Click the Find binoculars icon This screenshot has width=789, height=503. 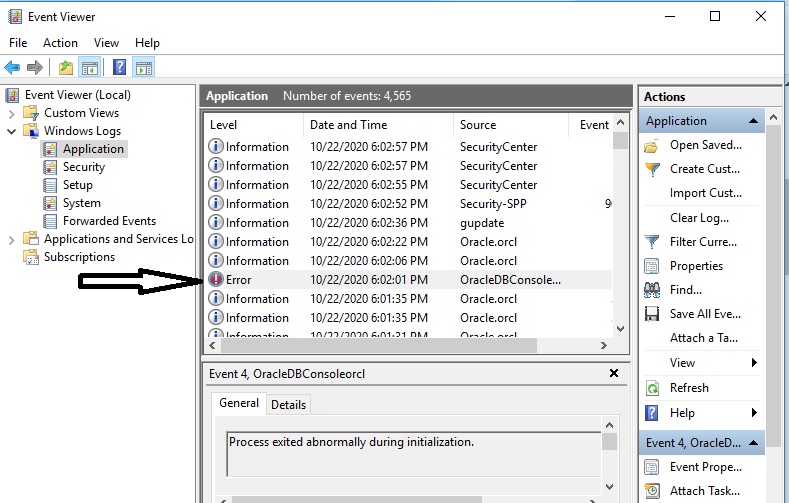[652, 290]
